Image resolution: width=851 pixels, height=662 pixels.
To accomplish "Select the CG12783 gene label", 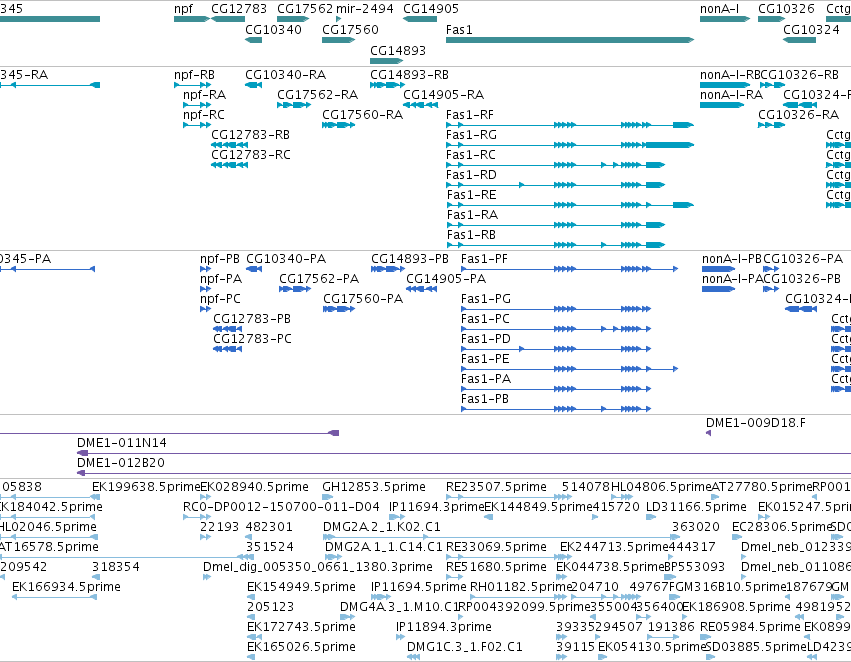I will click(239, 9).
